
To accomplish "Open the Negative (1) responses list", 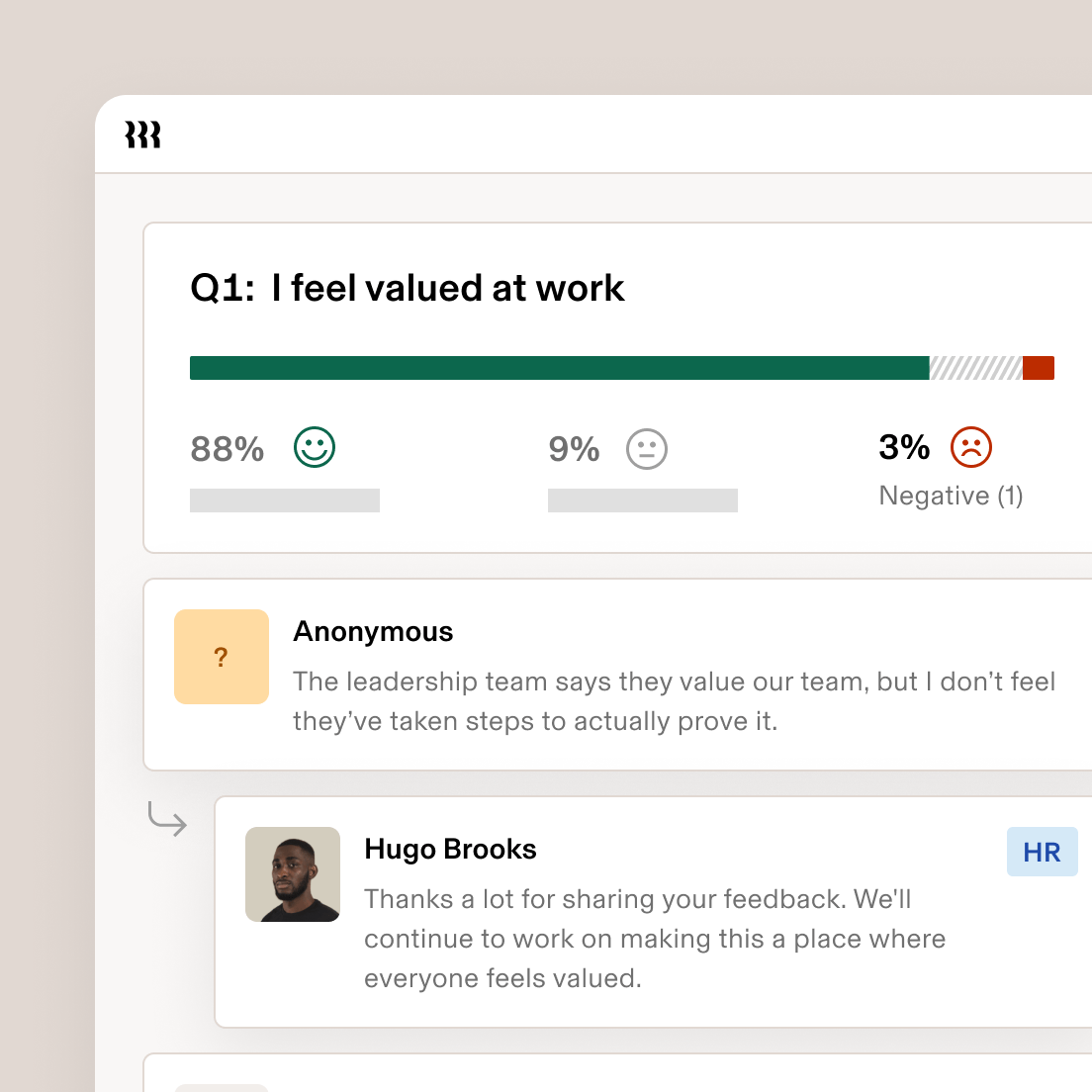I will (950, 495).
